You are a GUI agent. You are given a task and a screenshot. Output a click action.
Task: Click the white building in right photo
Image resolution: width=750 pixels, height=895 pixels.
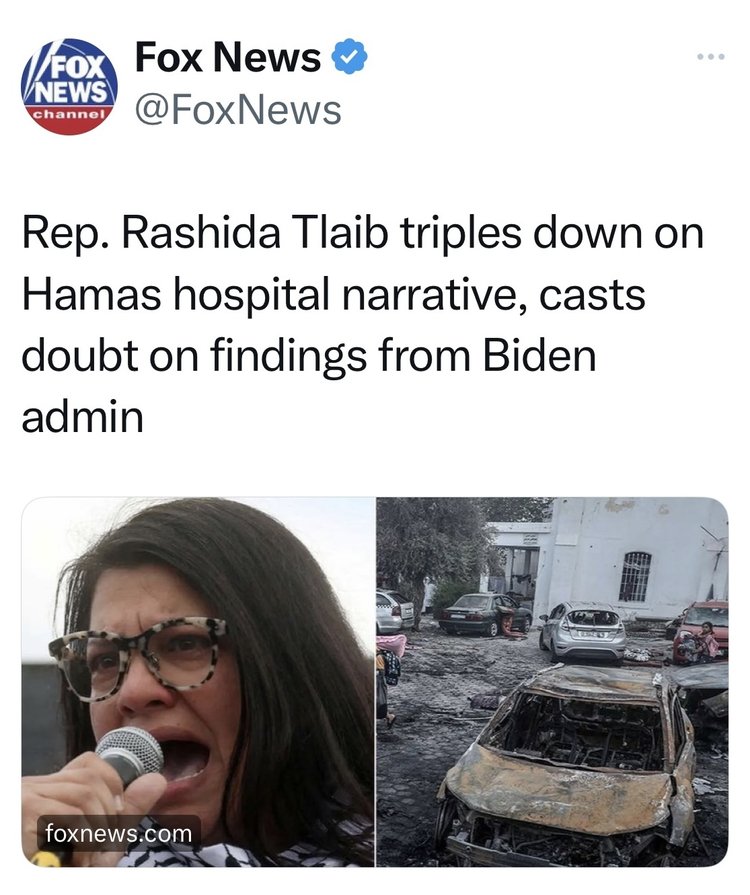[x=636, y=557]
